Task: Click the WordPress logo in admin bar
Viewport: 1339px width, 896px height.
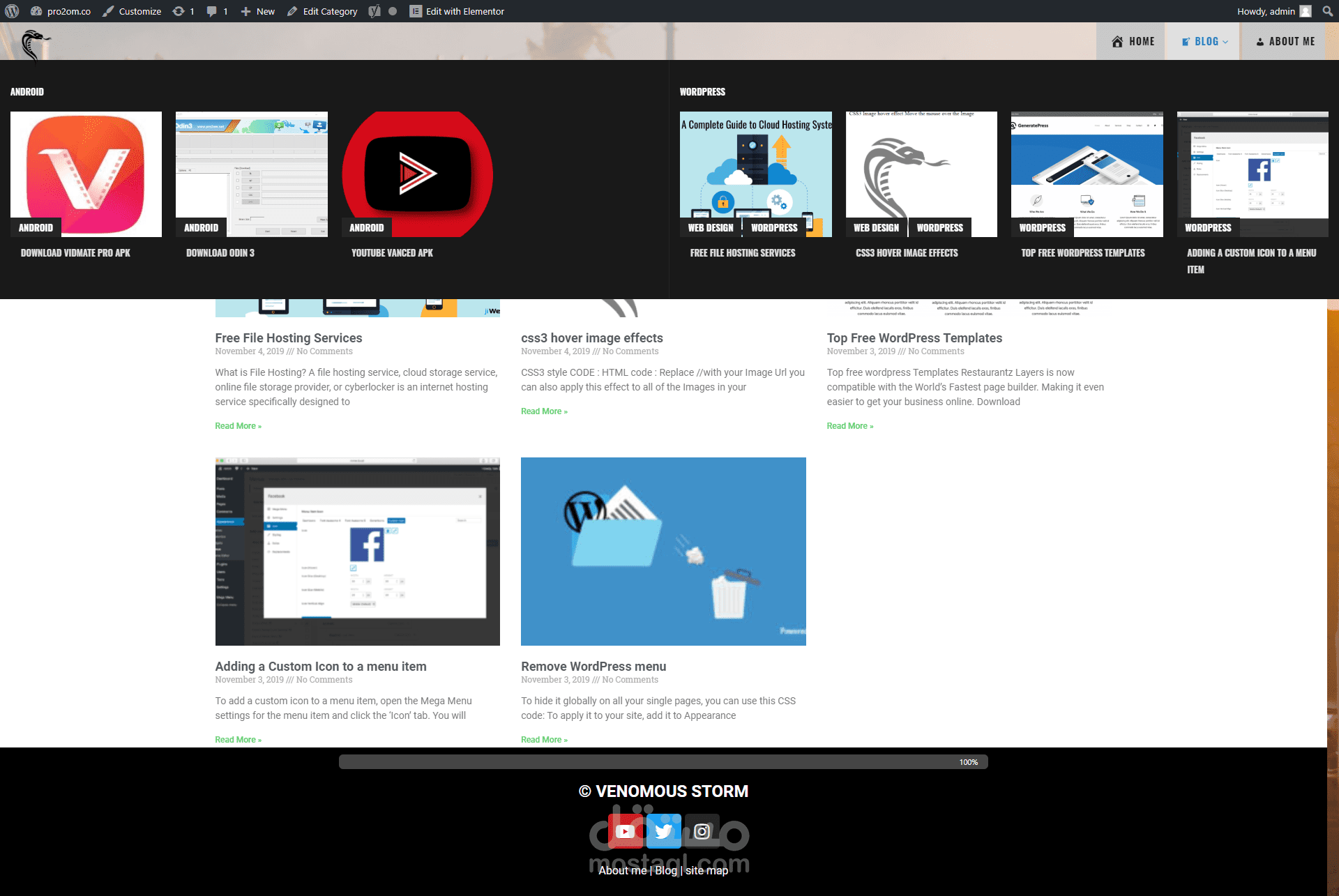Action: [x=12, y=11]
